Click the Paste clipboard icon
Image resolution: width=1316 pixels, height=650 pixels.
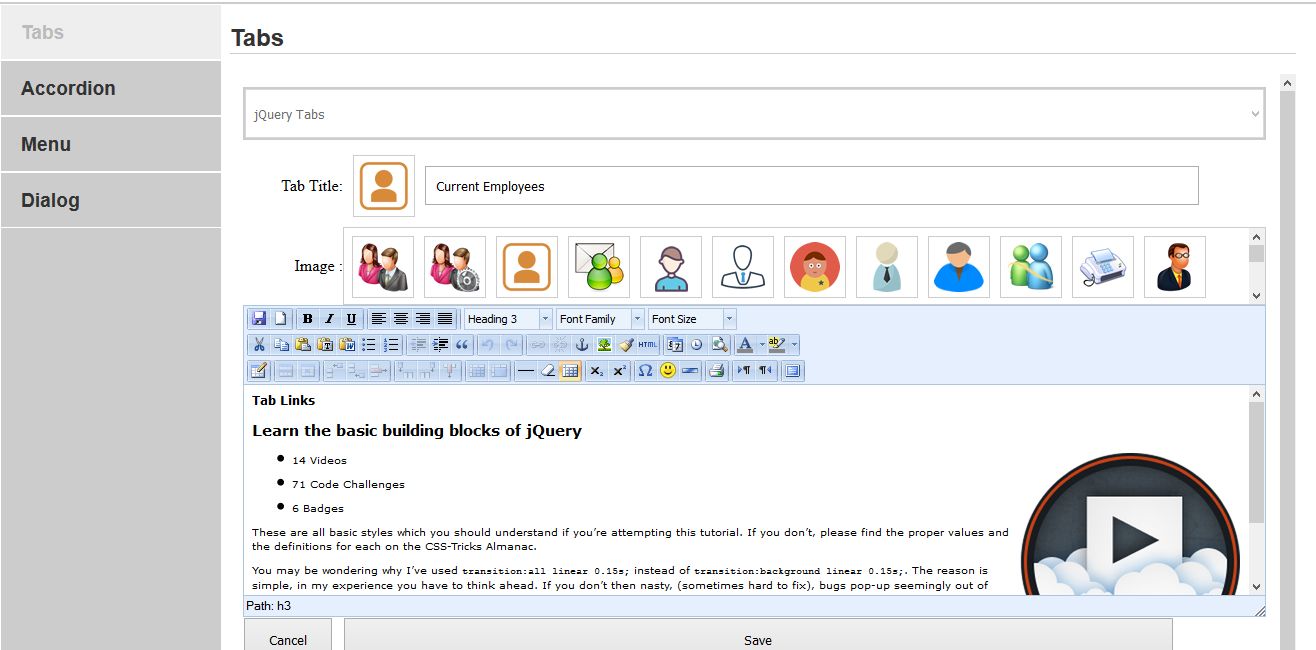(303, 345)
